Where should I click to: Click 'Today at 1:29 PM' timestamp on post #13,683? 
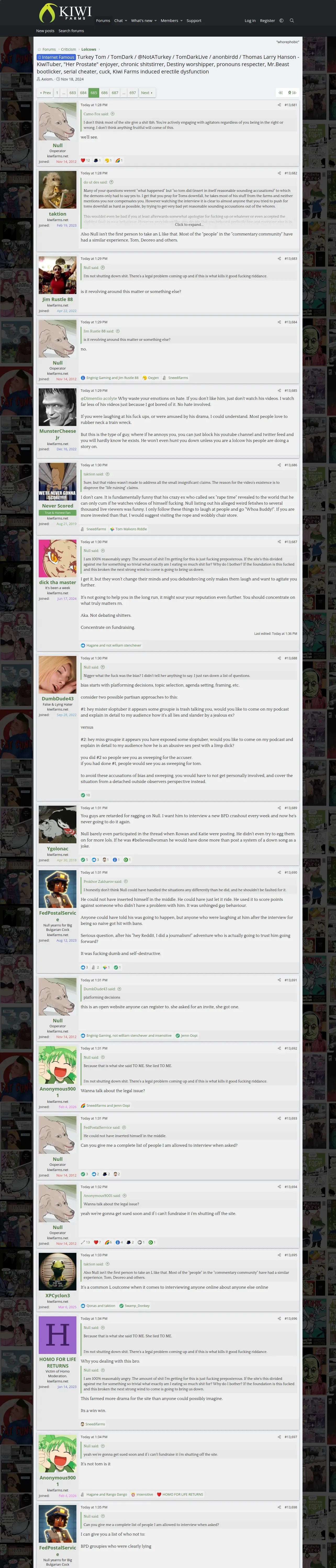[x=94, y=258]
